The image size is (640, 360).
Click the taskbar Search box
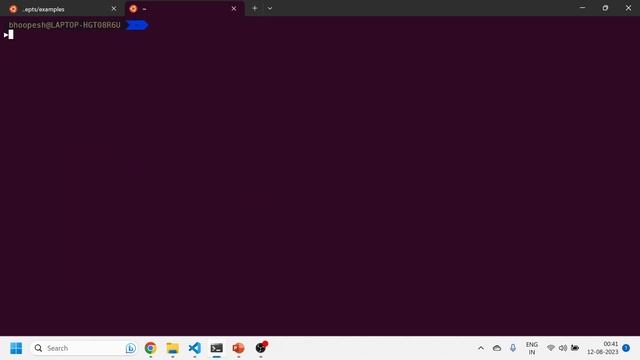pos(85,348)
